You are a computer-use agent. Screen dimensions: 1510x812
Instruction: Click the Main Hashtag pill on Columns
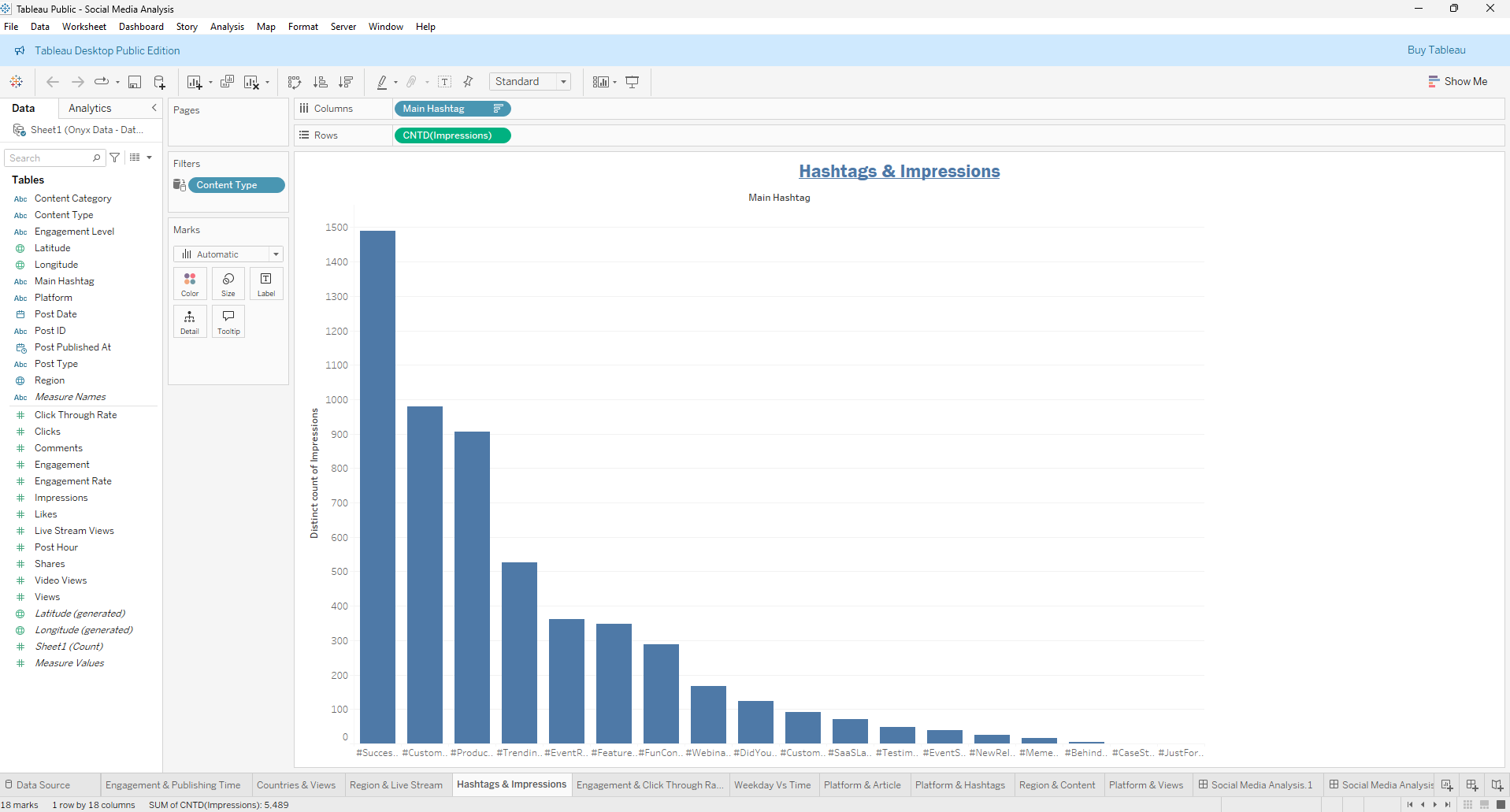click(x=452, y=109)
